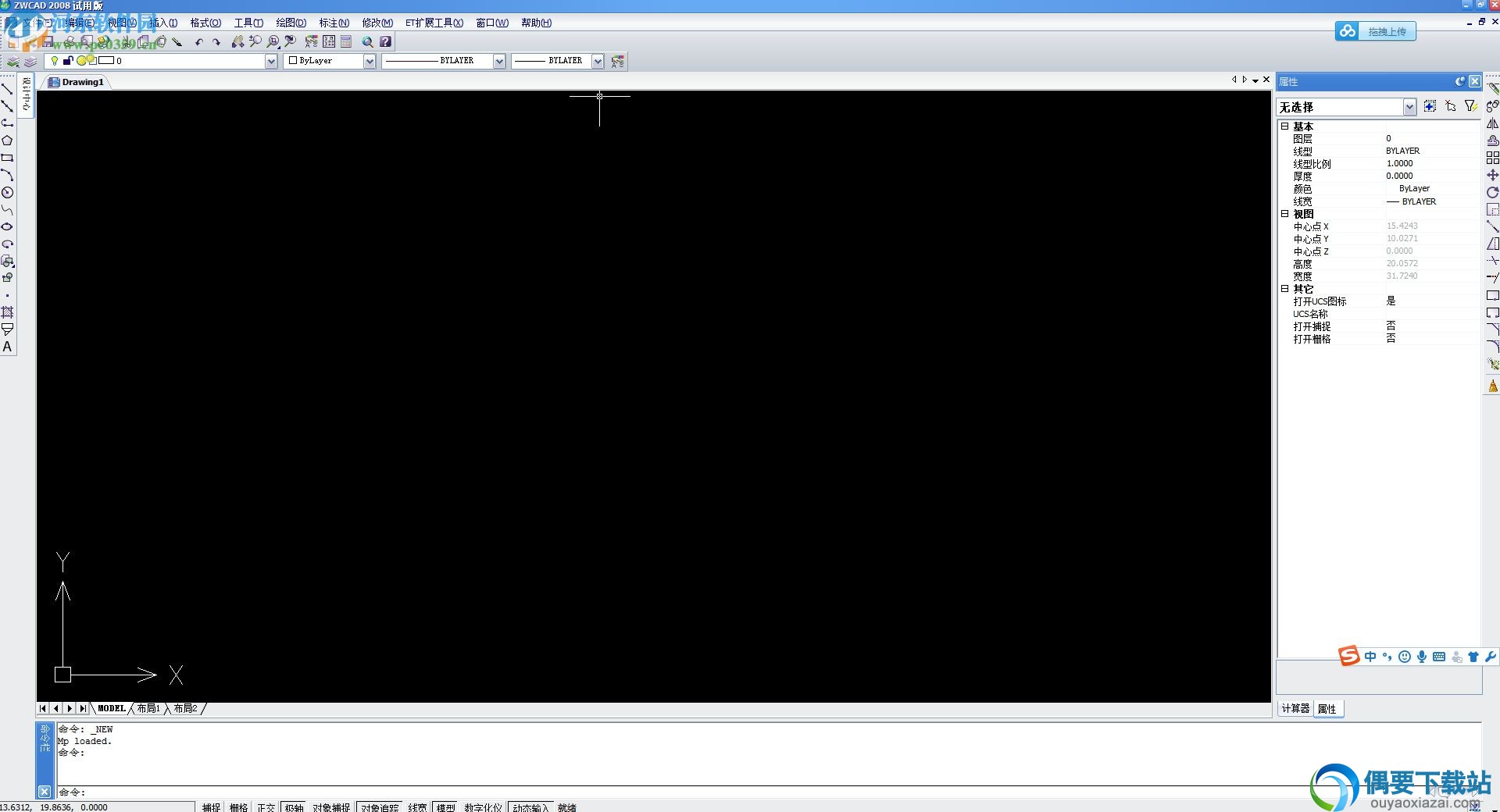This screenshot has width=1500, height=812.
Task: Open the 无选择 object selection dropdown
Action: click(1409, 107)
